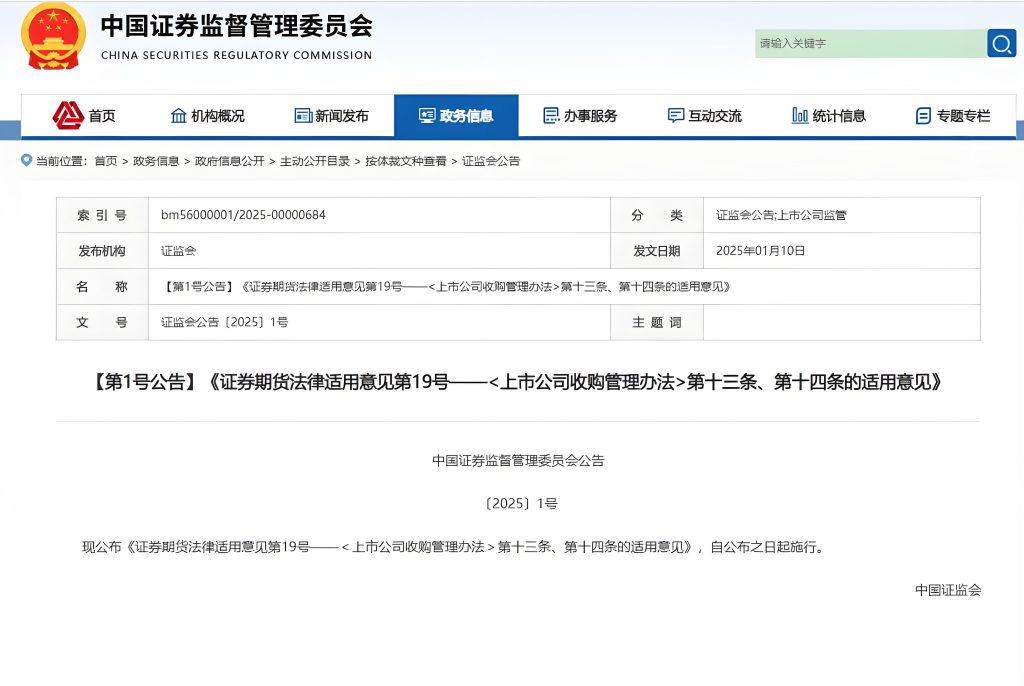Screen dimensions: 1024x686
Task: Click the search magnifier button
Action: pos(1001,43)
